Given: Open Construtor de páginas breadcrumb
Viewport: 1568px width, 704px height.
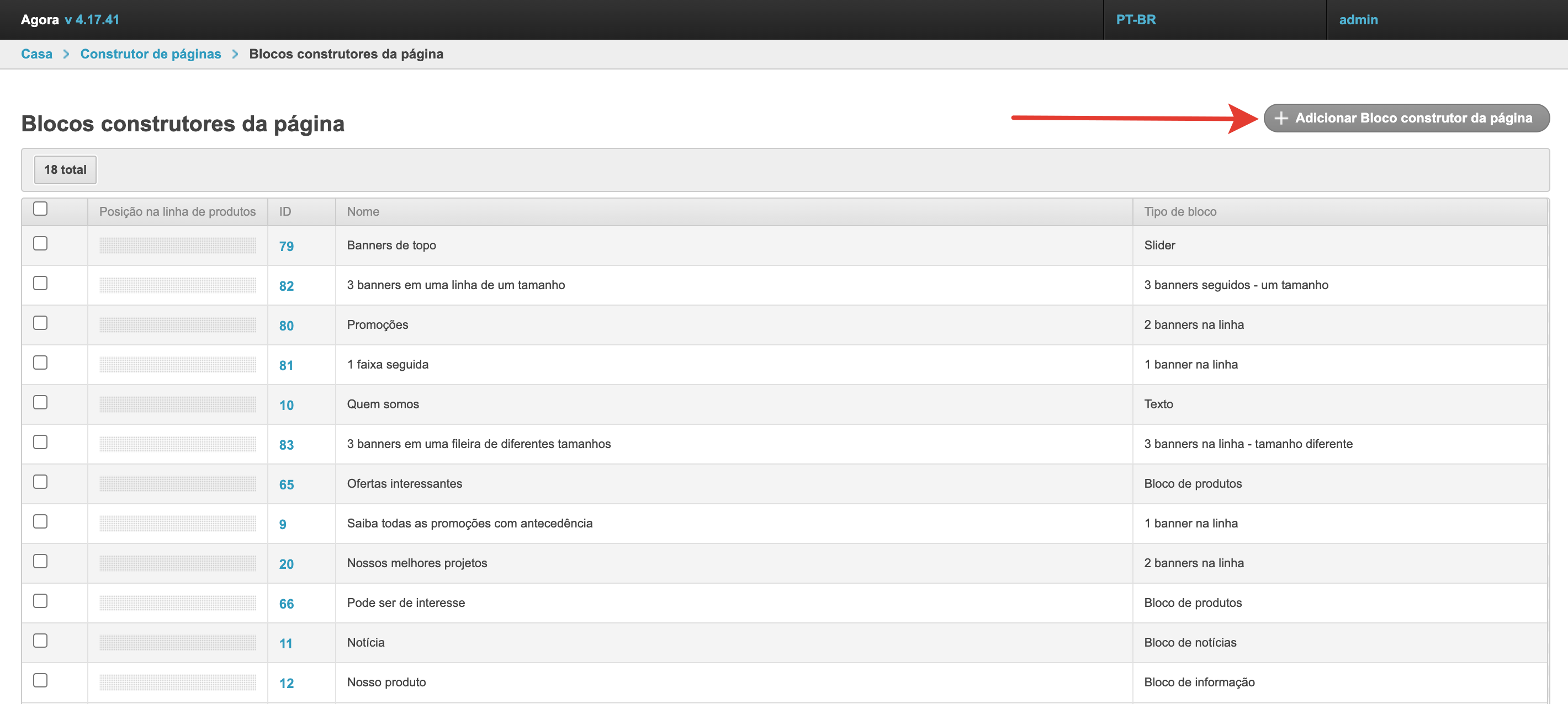Looking at the screenshot, I should pos(150,54).
